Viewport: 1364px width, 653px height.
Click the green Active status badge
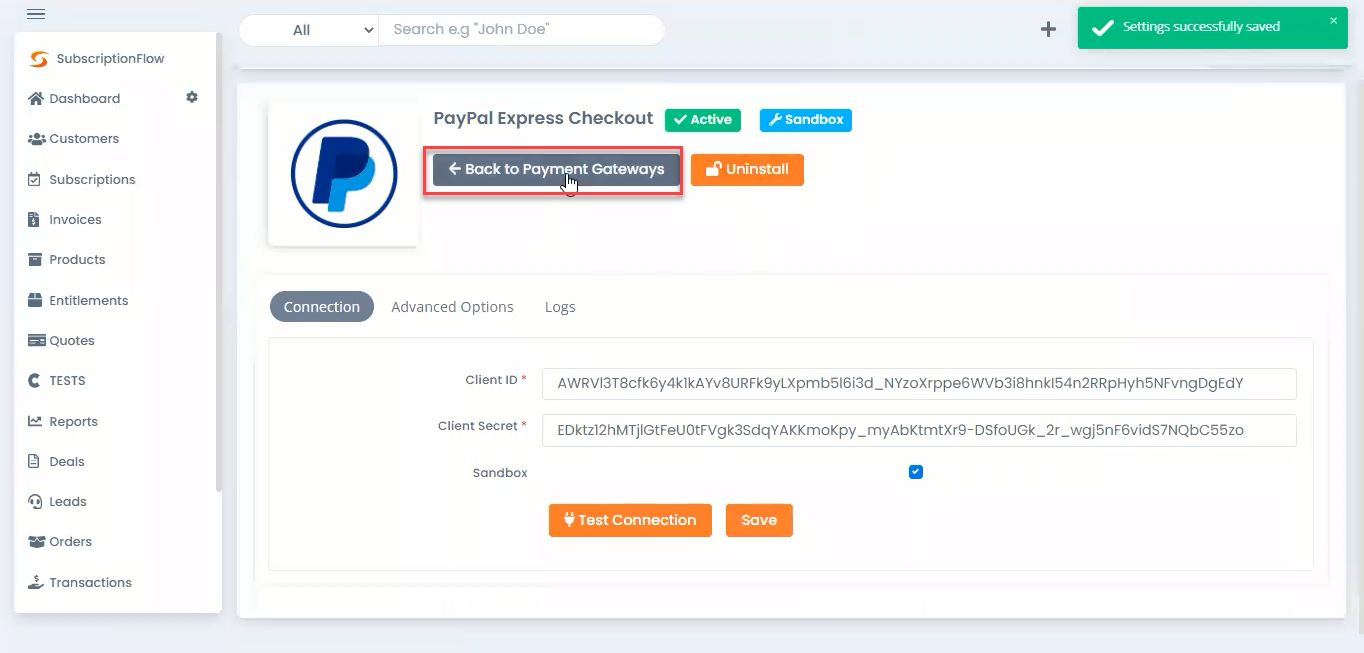pos(703,120)
